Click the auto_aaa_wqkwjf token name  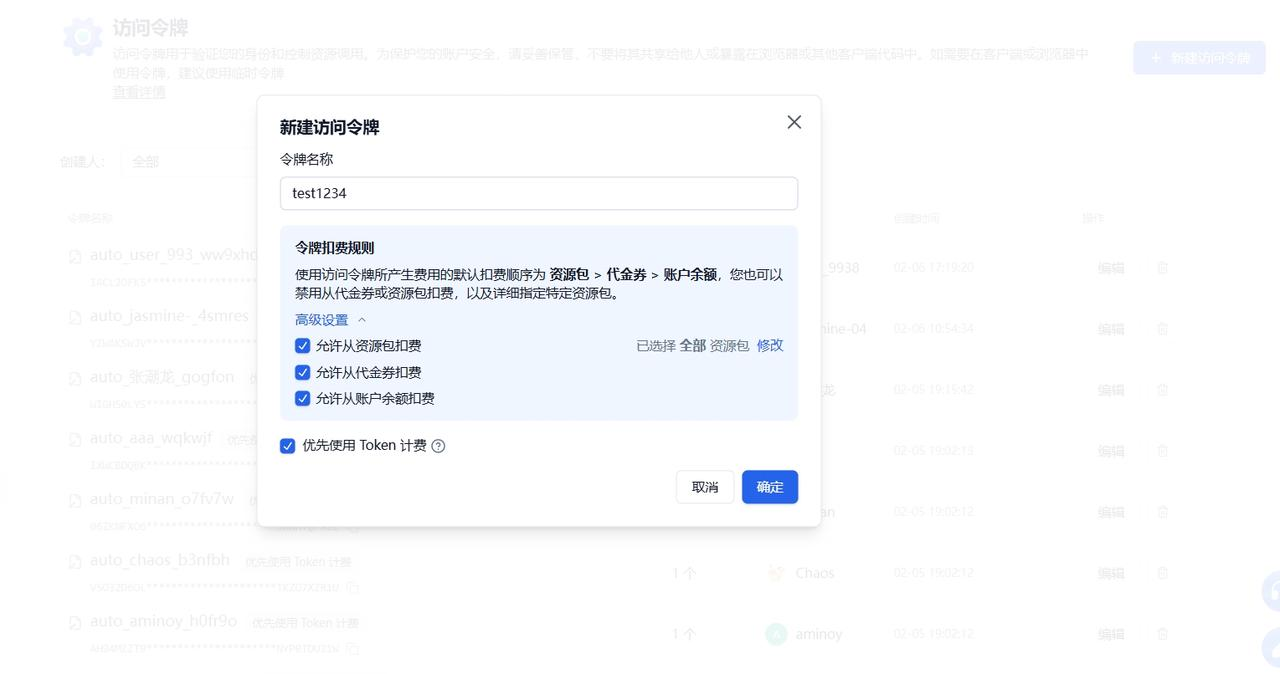(x=152, y=438)
